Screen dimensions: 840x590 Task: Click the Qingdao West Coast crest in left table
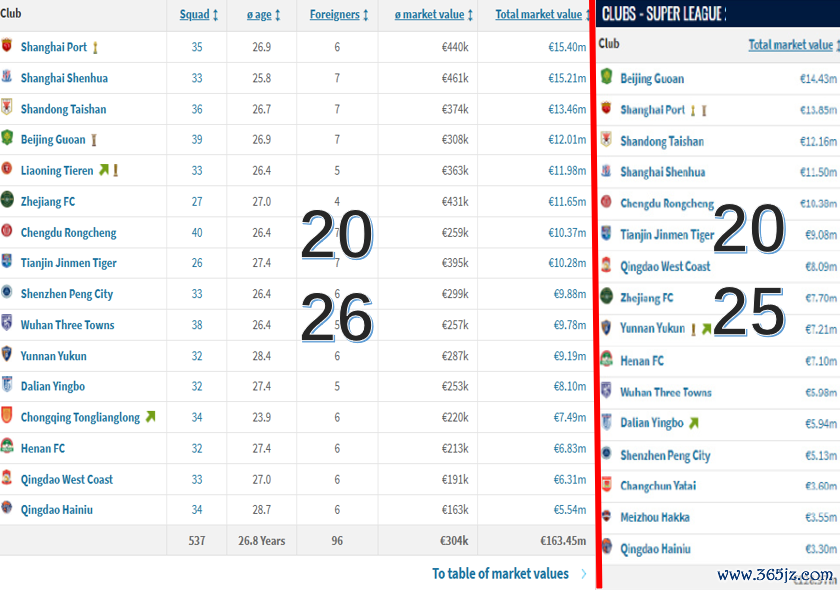pyautogui.click(x=7, y=479)
